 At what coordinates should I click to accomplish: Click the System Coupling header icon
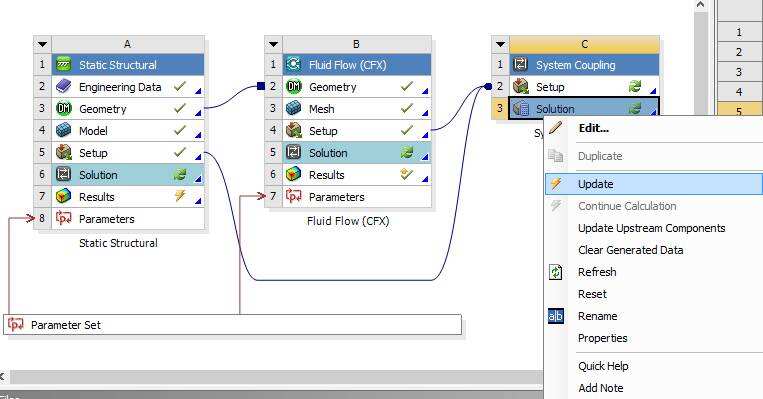(x=521, y=64)
